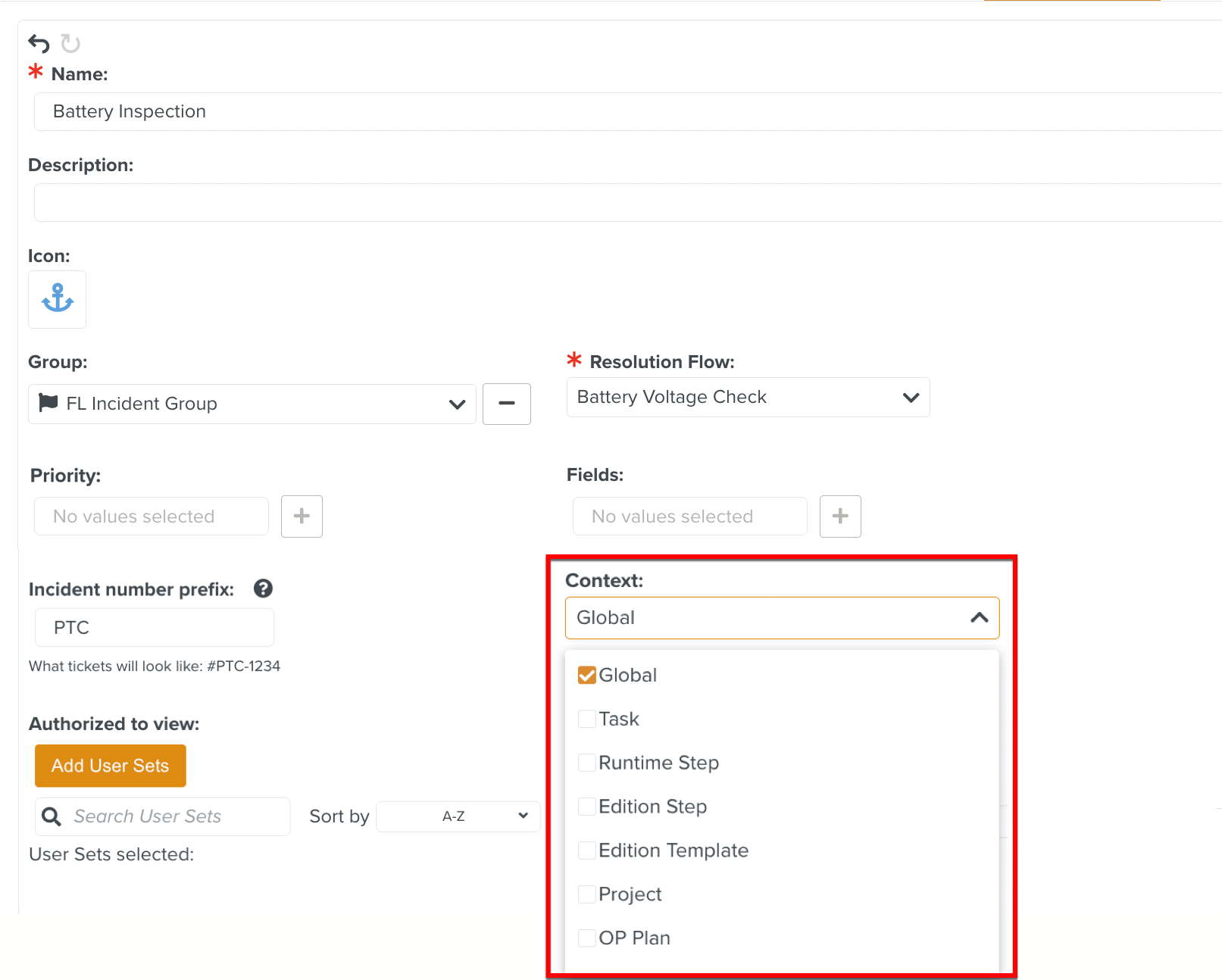Open the Priority values selector
This screenshot has width=1222, height=980.
coord(152,517)
